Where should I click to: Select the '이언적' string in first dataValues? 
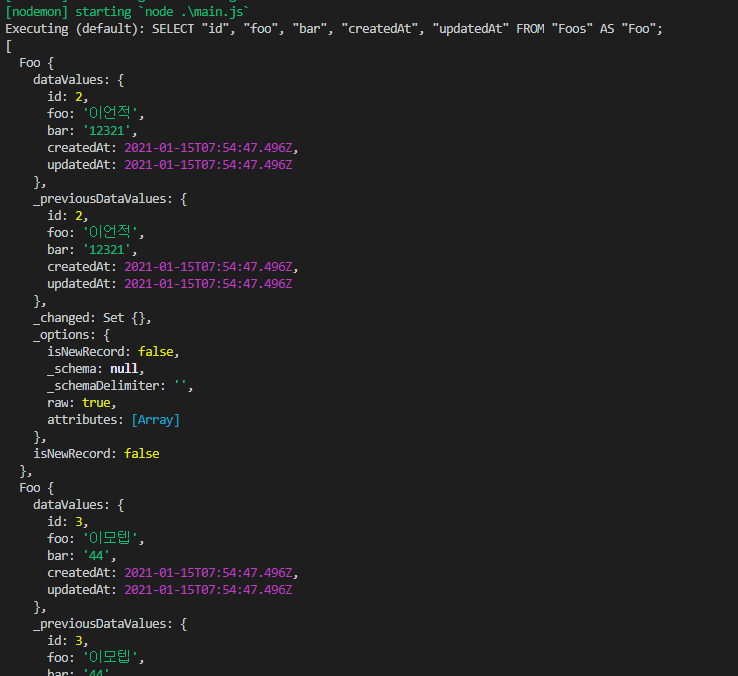pyautogui.click(x=112, y=114)
